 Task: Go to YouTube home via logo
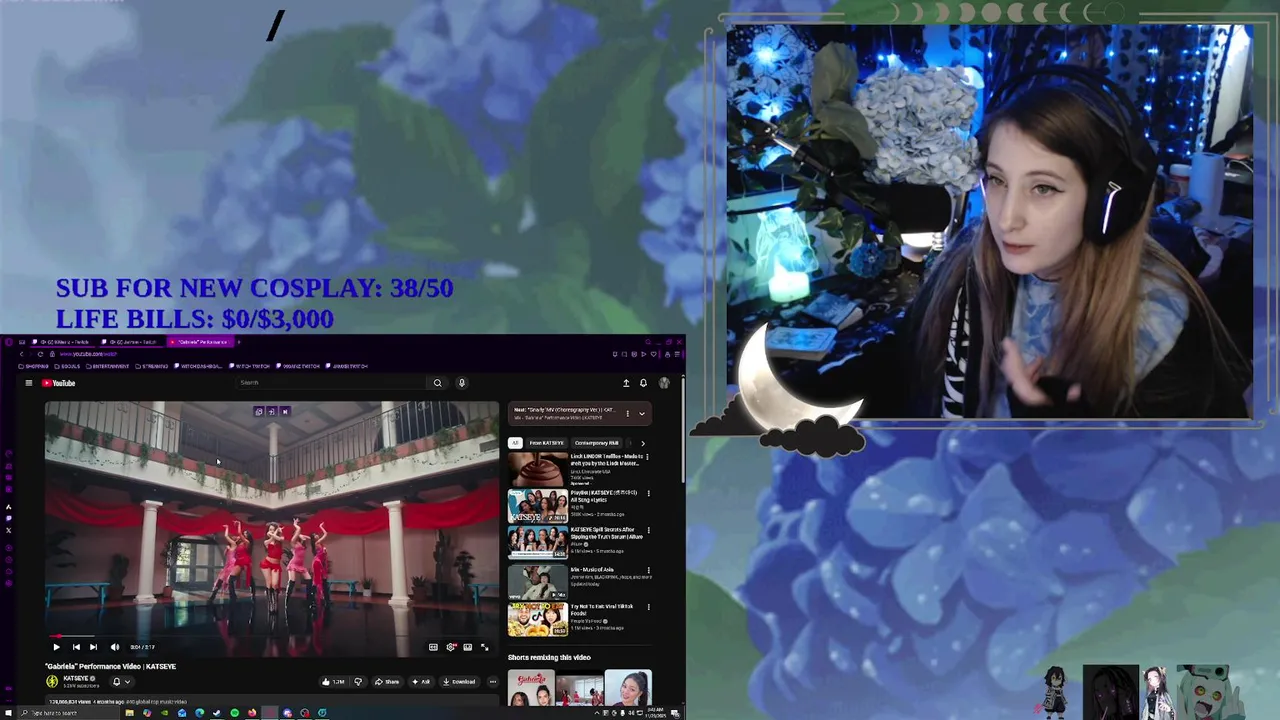click(58, 383)
